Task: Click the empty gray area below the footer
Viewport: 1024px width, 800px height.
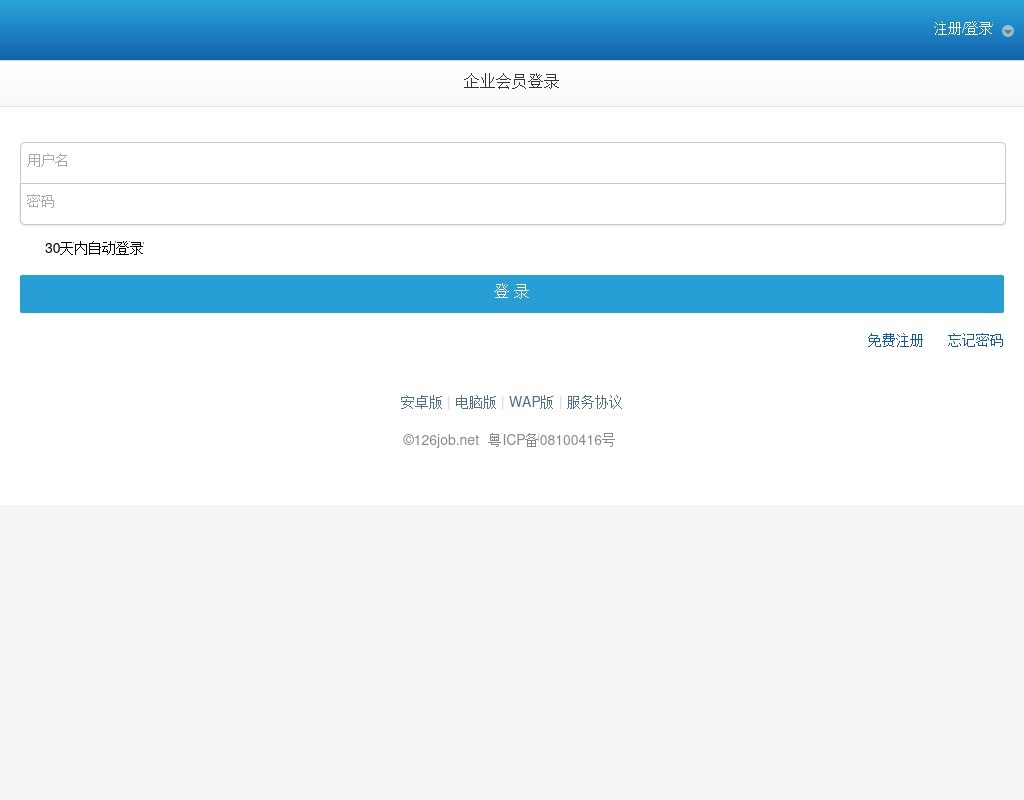Action: click(x=512, y=650)
